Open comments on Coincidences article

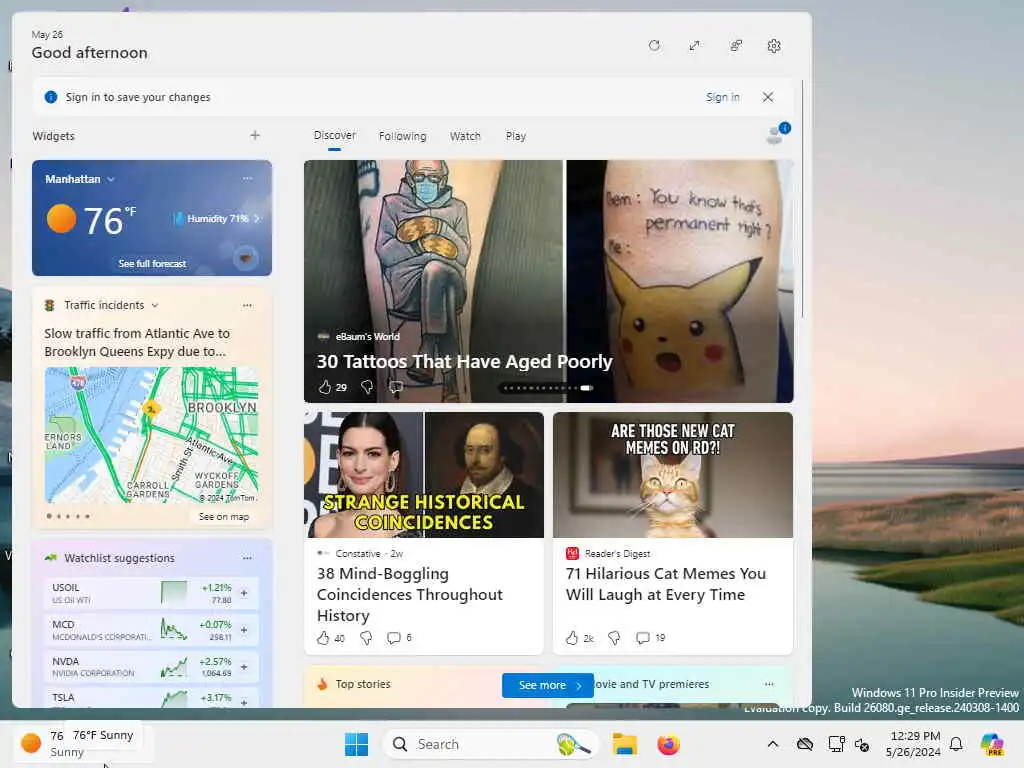394,637
